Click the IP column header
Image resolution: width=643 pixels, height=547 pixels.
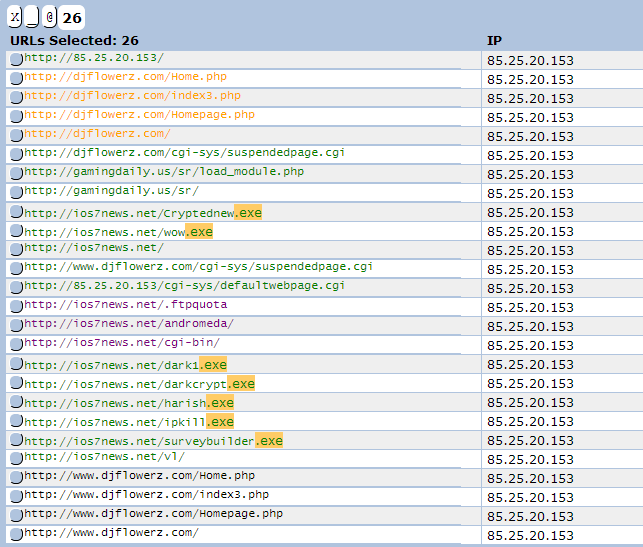click(494, 41)
